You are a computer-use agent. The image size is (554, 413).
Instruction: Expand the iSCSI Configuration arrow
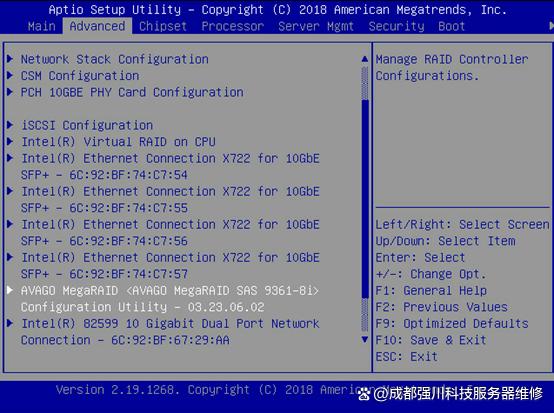[x=10, y=125]
